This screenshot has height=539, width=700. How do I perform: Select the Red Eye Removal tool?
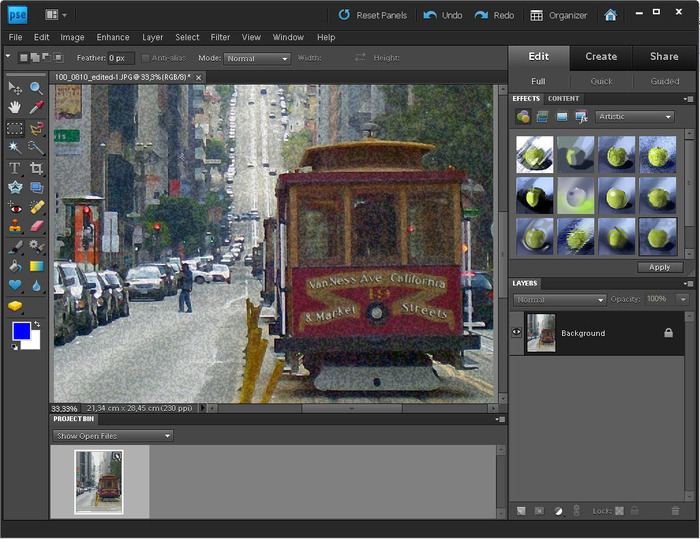click(15, 208)
